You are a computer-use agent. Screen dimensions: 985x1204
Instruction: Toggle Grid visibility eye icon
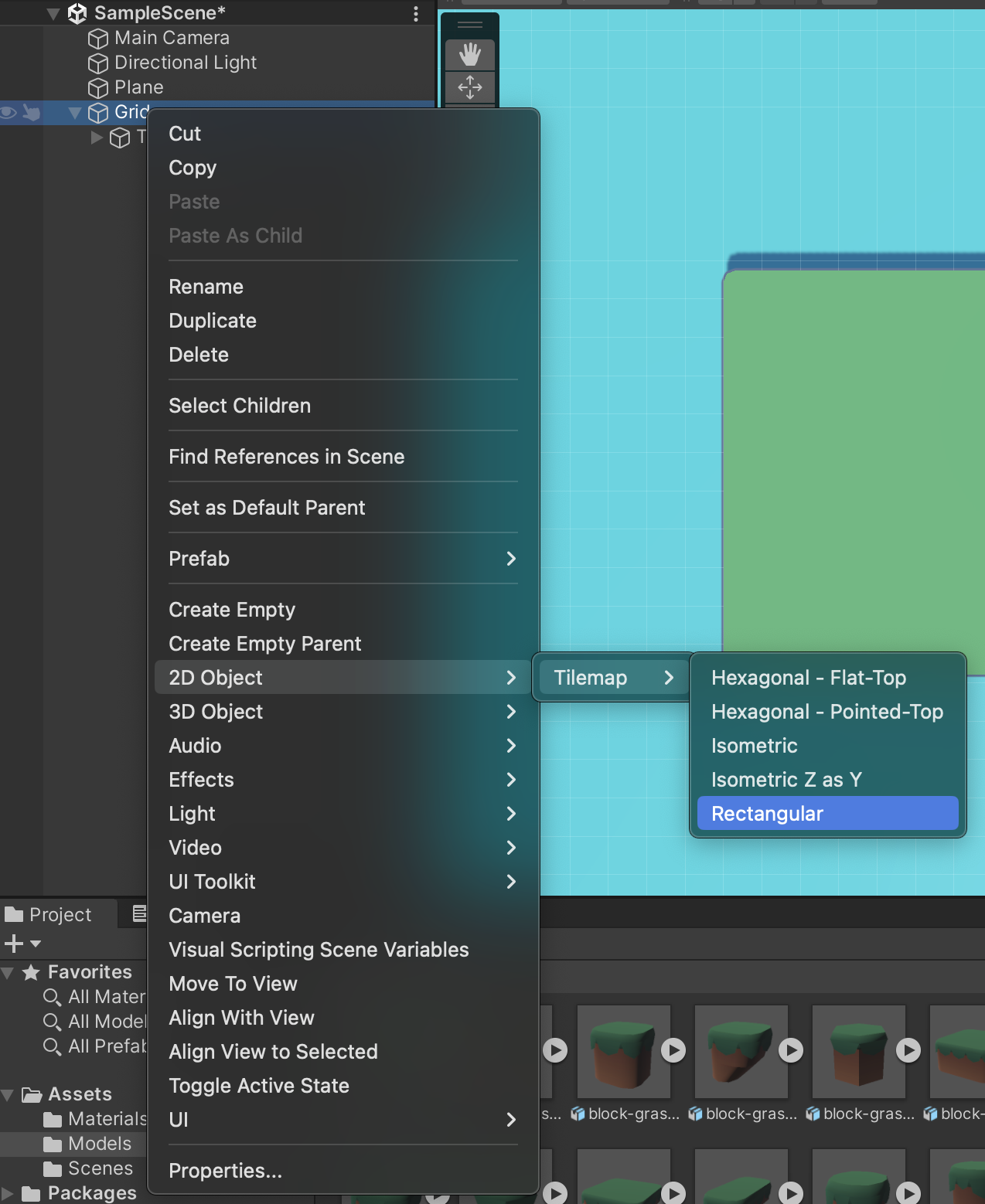point(9,113)
